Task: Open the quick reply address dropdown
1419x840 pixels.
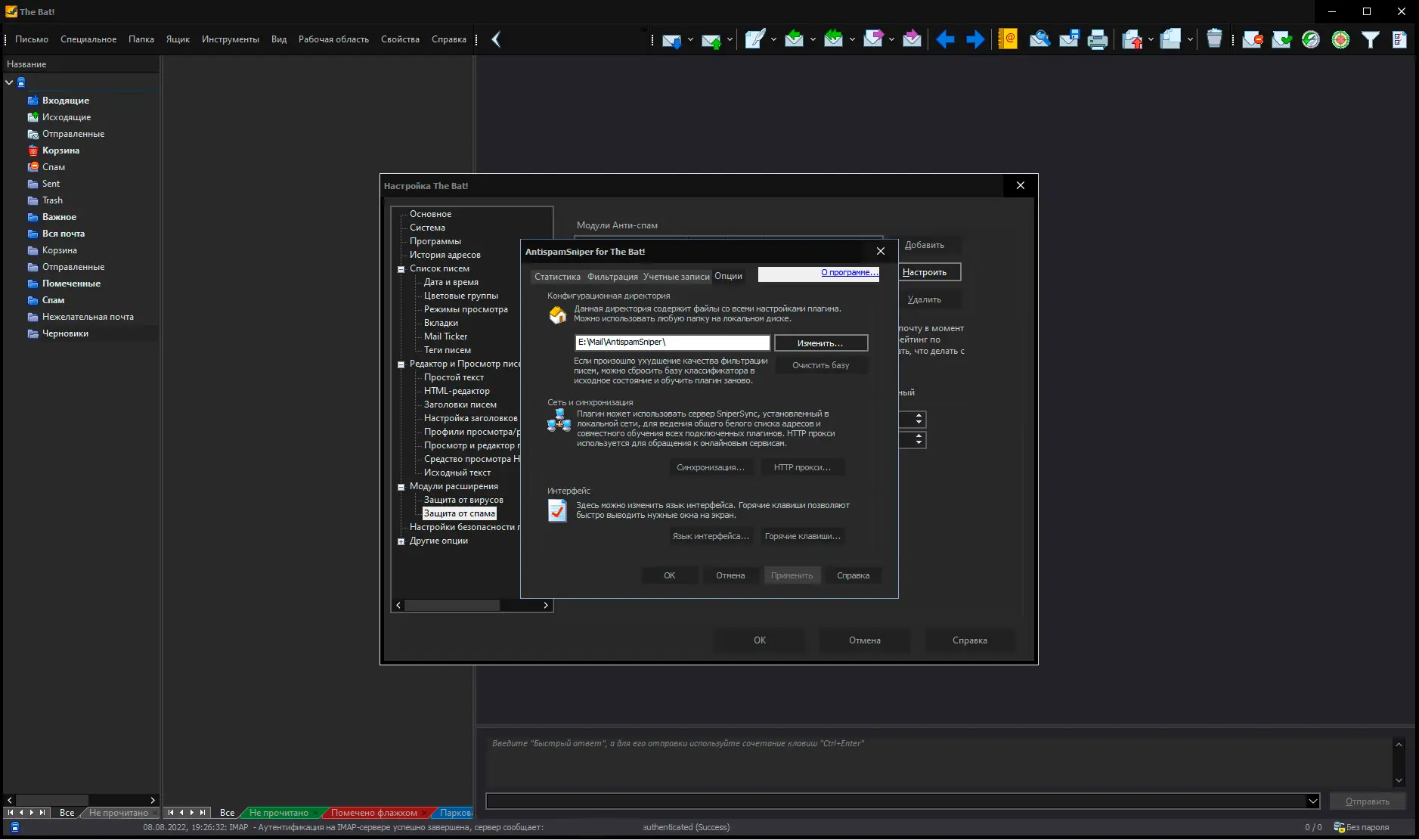Action: point(1312,801)
